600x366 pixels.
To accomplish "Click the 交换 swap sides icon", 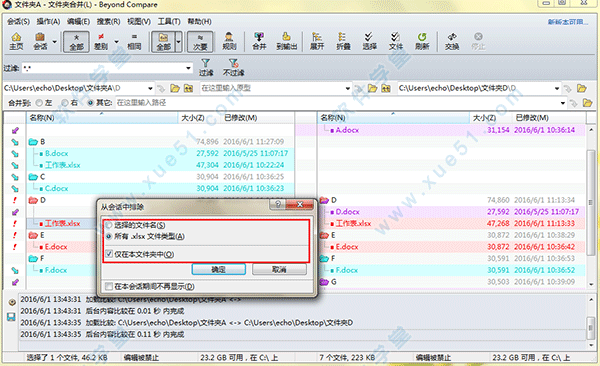I will coord(452,41).
